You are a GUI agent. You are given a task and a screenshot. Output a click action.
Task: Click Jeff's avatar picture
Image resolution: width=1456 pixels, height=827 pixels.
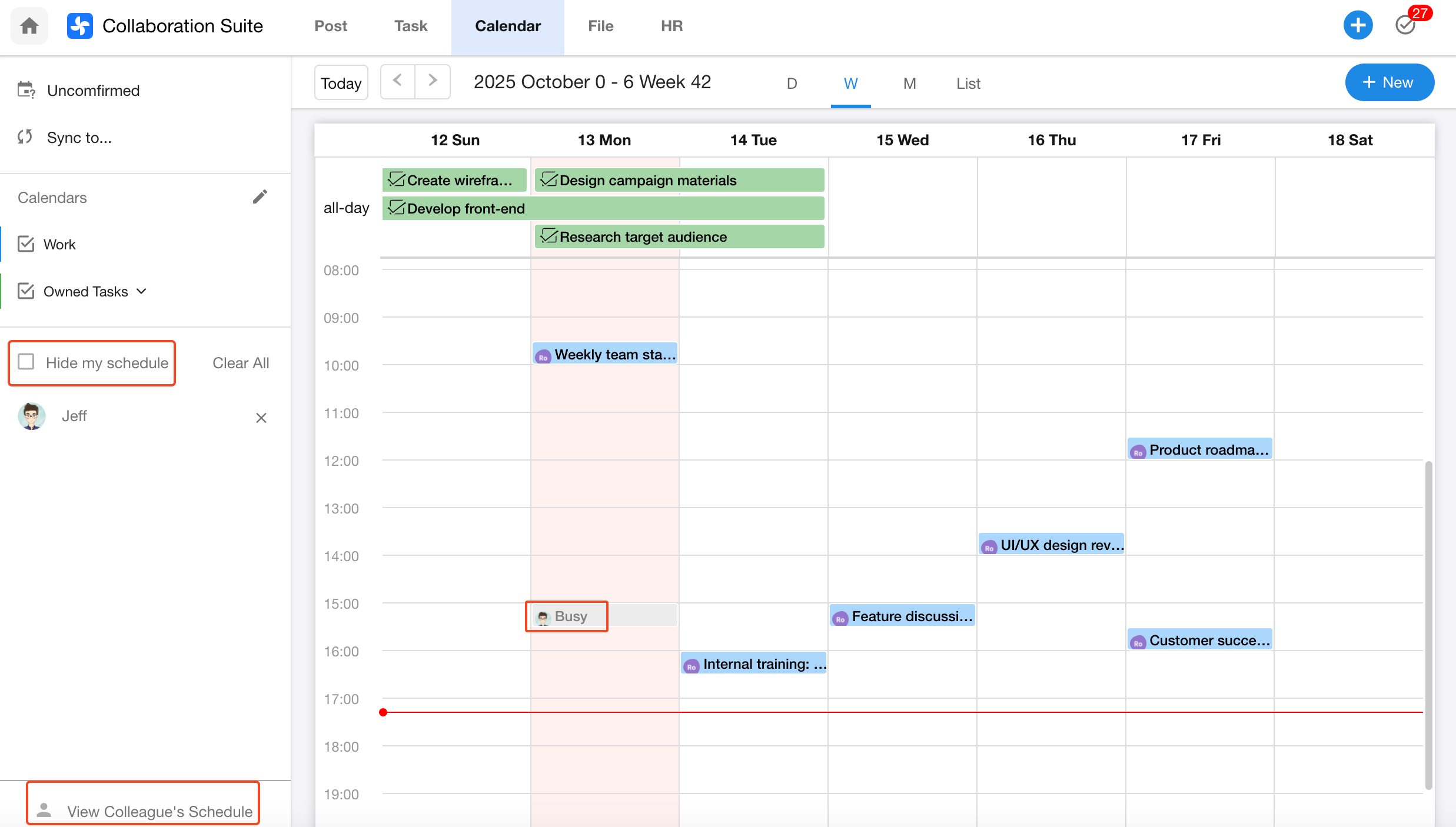coord(32,416)
